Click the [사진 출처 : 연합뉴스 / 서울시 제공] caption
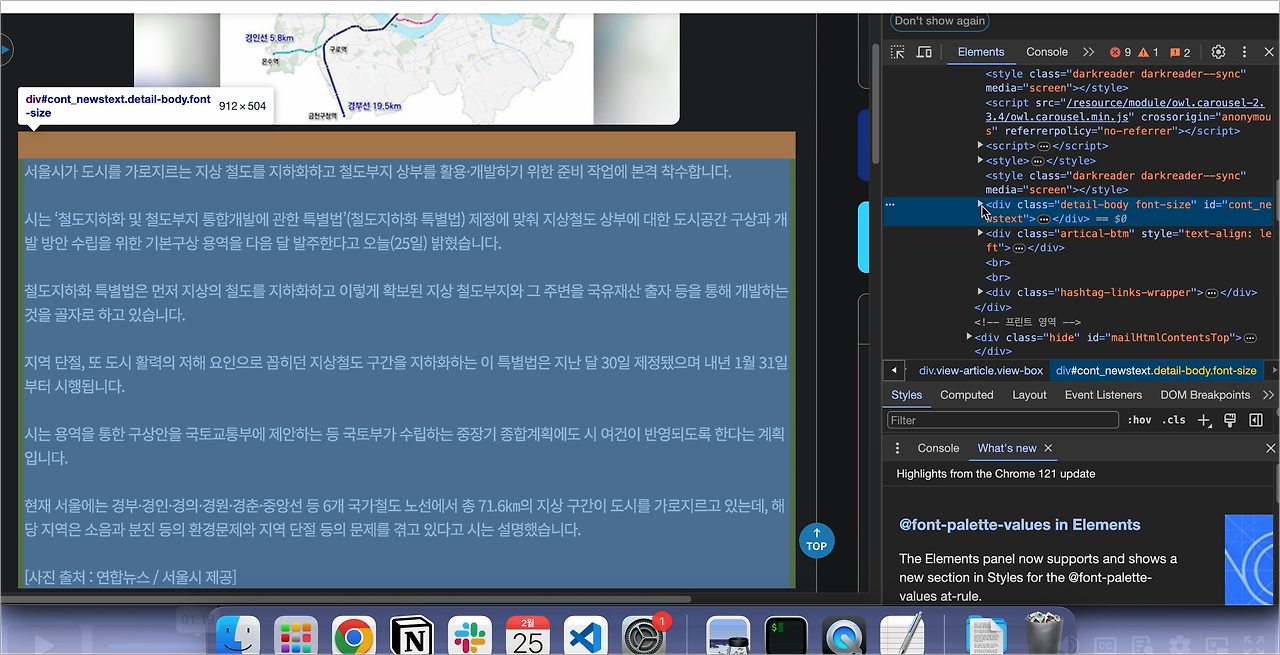This screenshot has height=655, width=1280. (x=130, y=577)
